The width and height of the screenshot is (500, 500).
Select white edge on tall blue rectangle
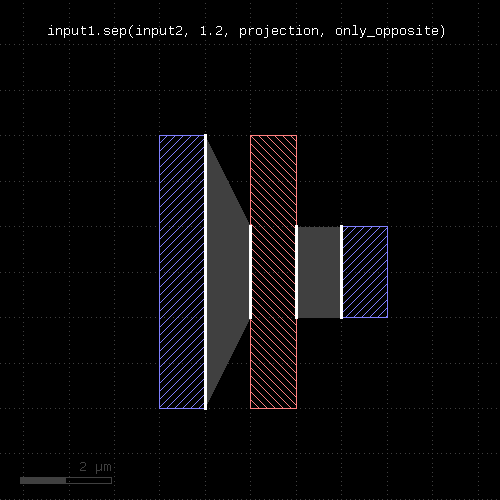point(205,272)
